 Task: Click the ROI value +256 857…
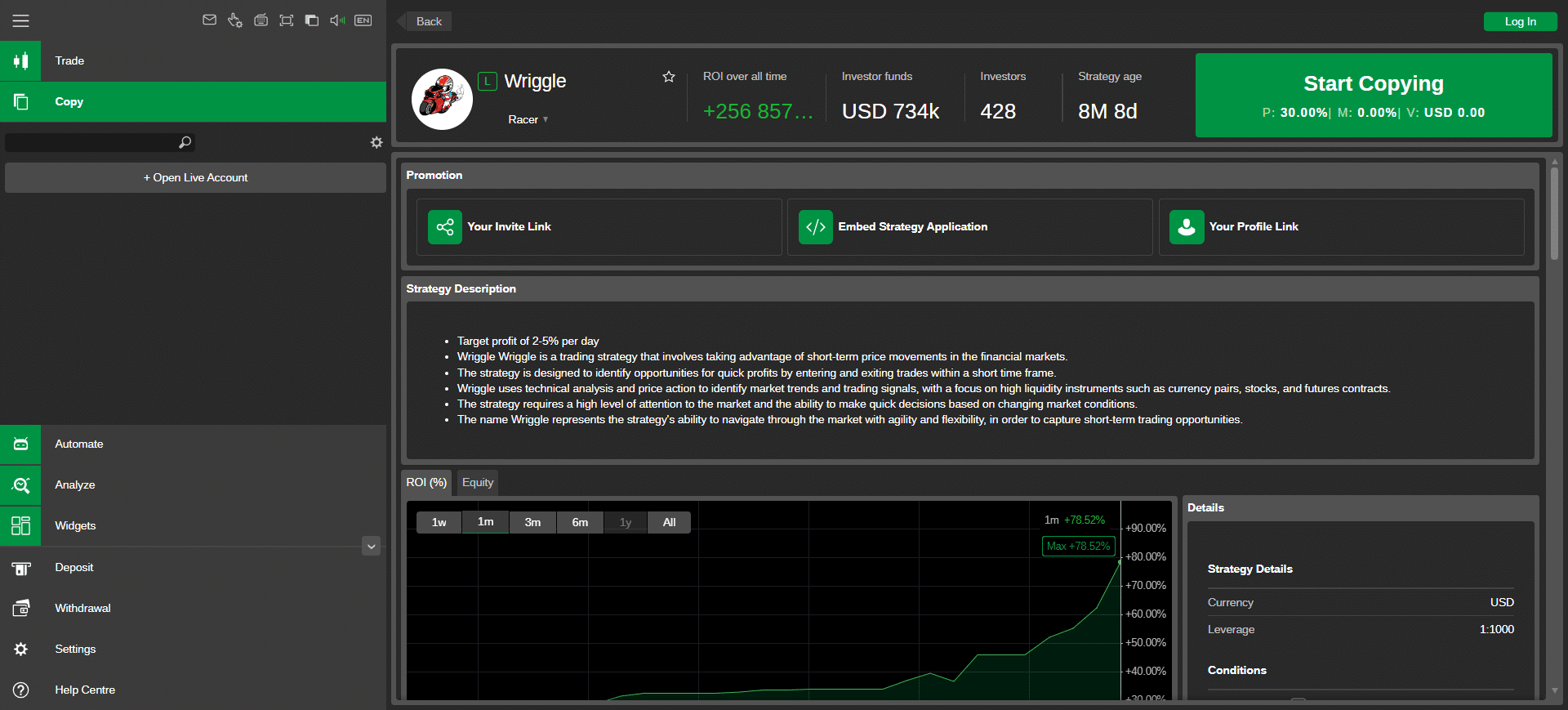[x=758, y=111]
